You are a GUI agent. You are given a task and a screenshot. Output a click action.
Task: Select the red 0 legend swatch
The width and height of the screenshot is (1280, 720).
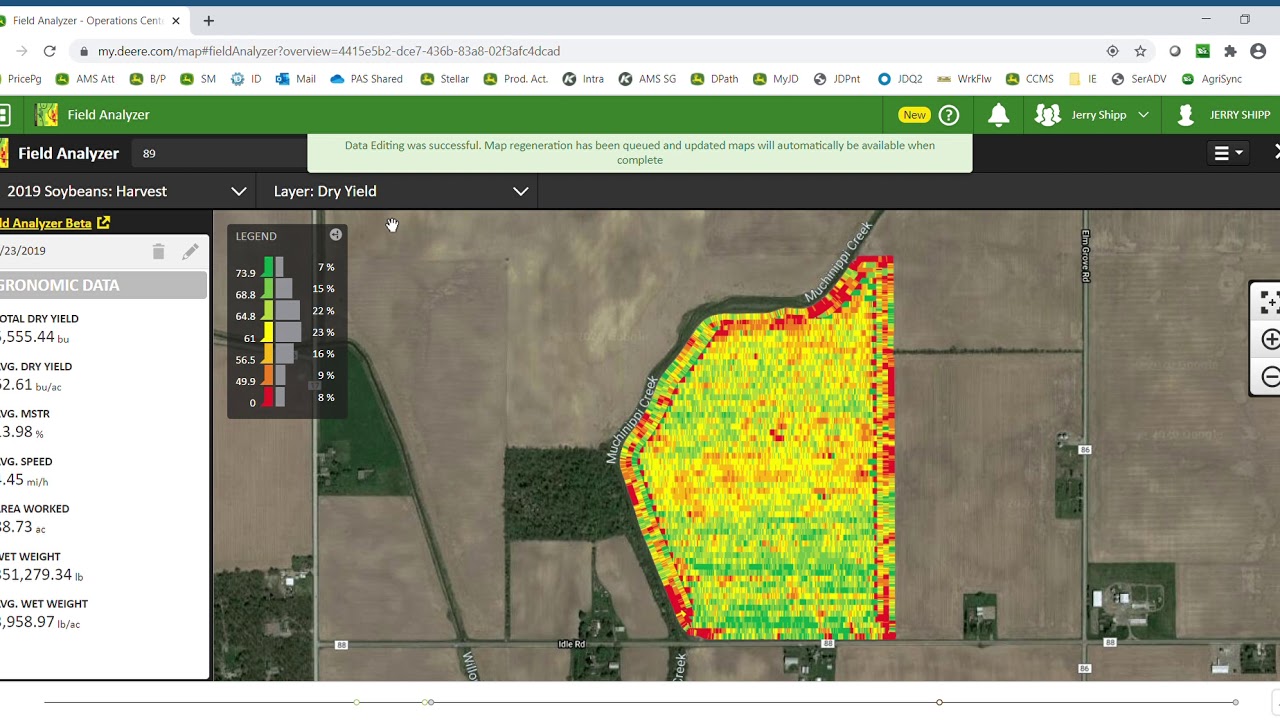click(x=268, y=397)
